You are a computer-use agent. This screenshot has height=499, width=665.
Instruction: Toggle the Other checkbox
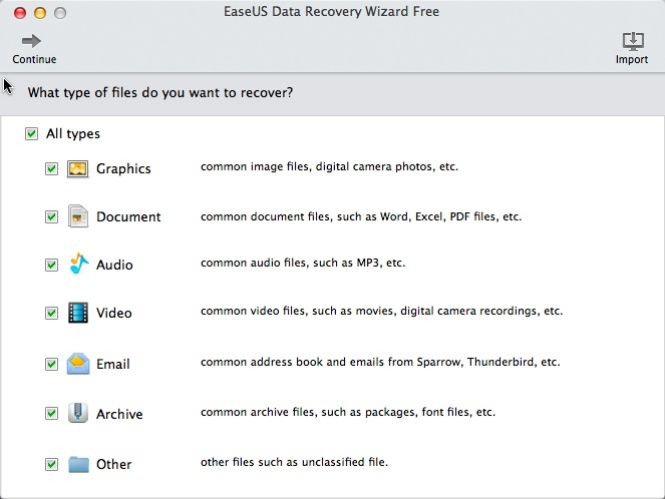click(51, 464)
